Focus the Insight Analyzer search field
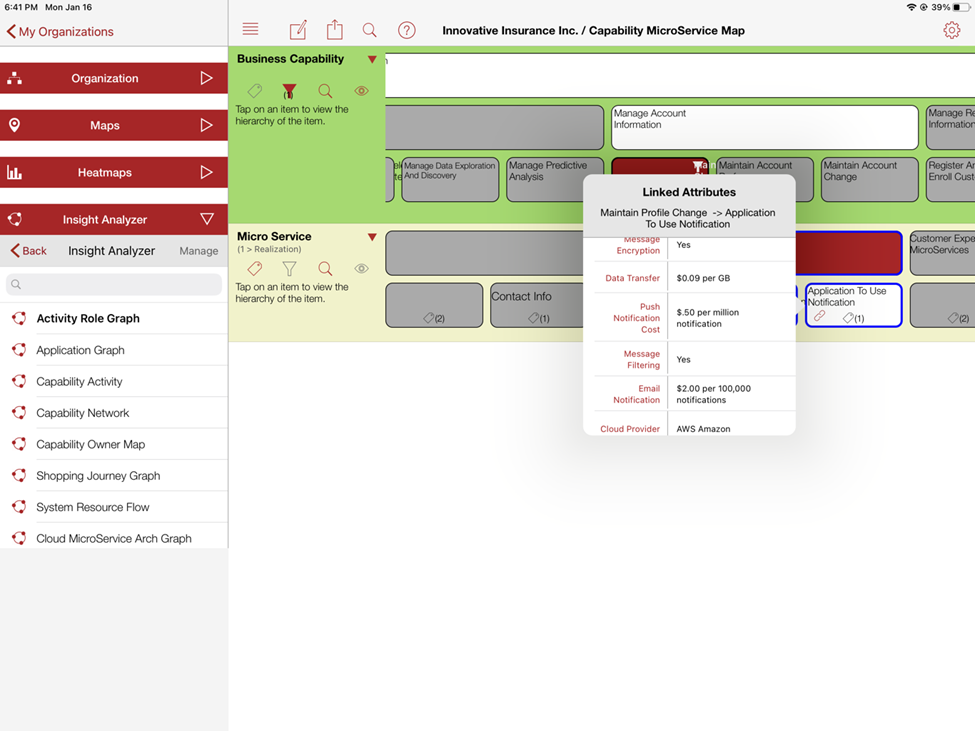This screenshot has width=975, height=731. tap(114, 285)
